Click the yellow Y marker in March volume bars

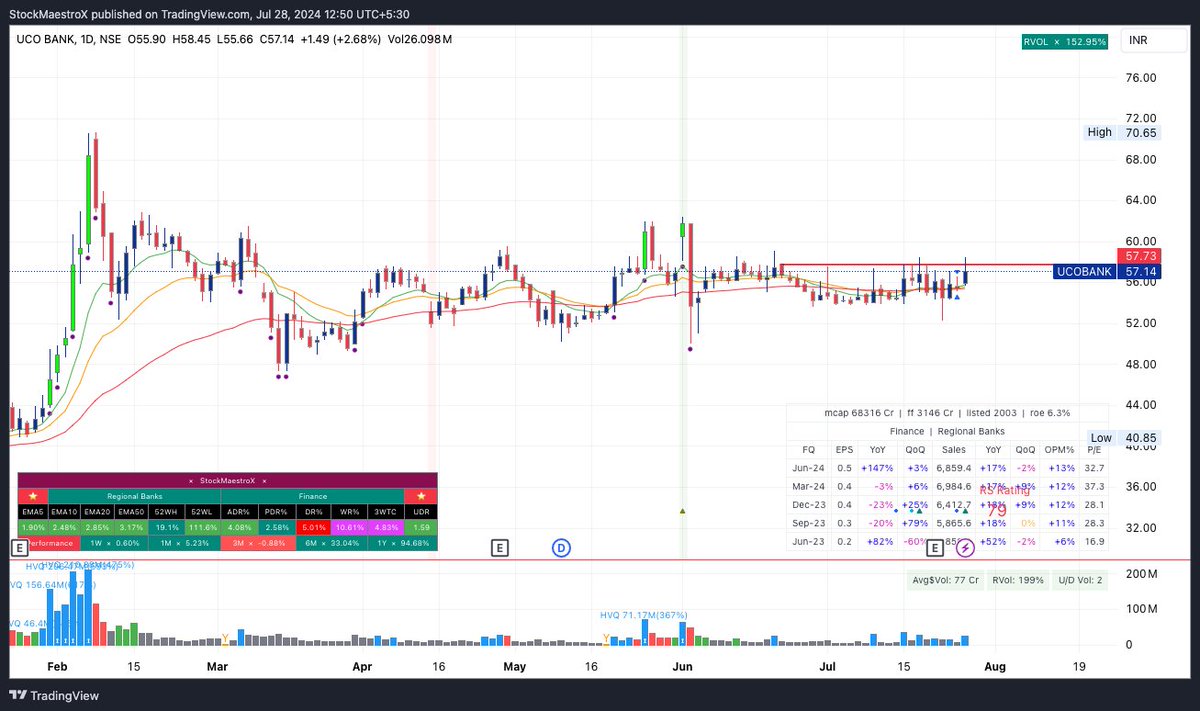(x=226, y=638)
